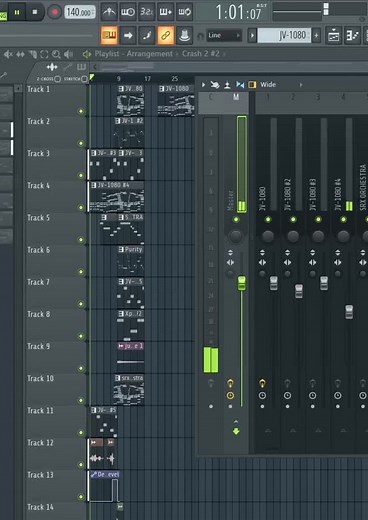Choose the playlist select tool
368x520 pixels.
coord(44,54)
